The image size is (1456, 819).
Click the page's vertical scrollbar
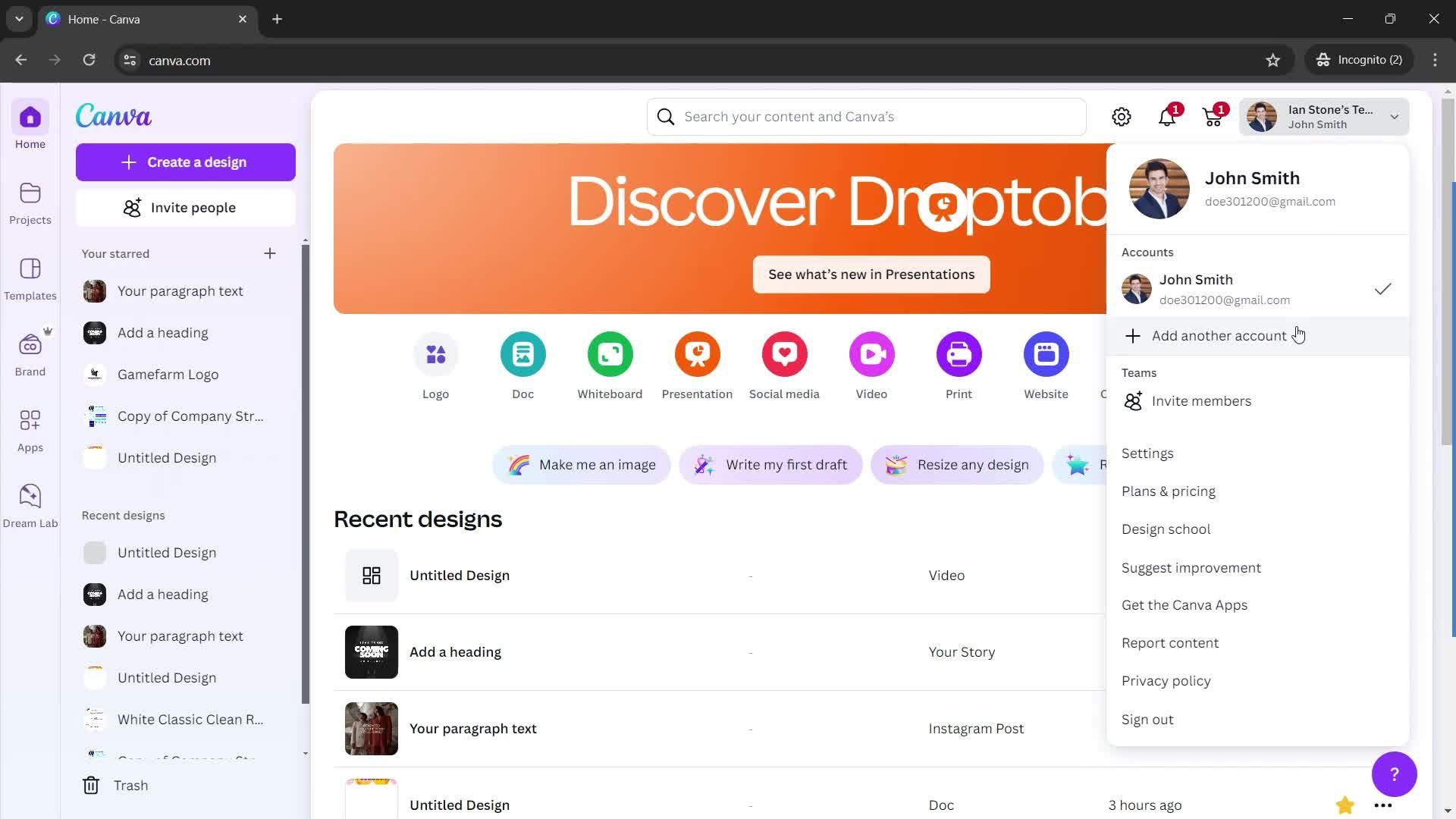[1447, 273]
